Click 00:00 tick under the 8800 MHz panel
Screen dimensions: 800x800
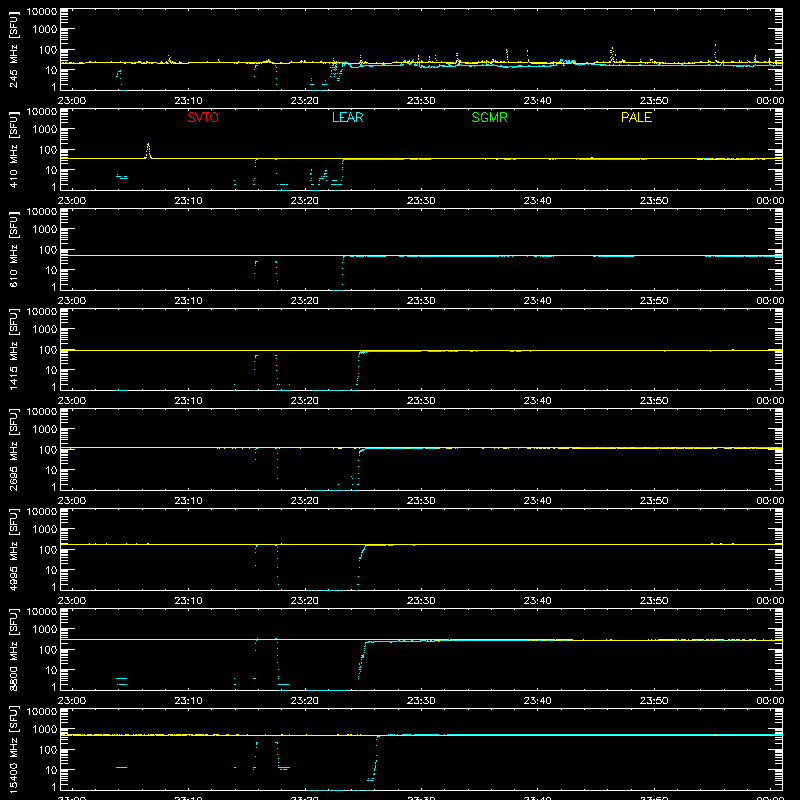click(770, 701)
